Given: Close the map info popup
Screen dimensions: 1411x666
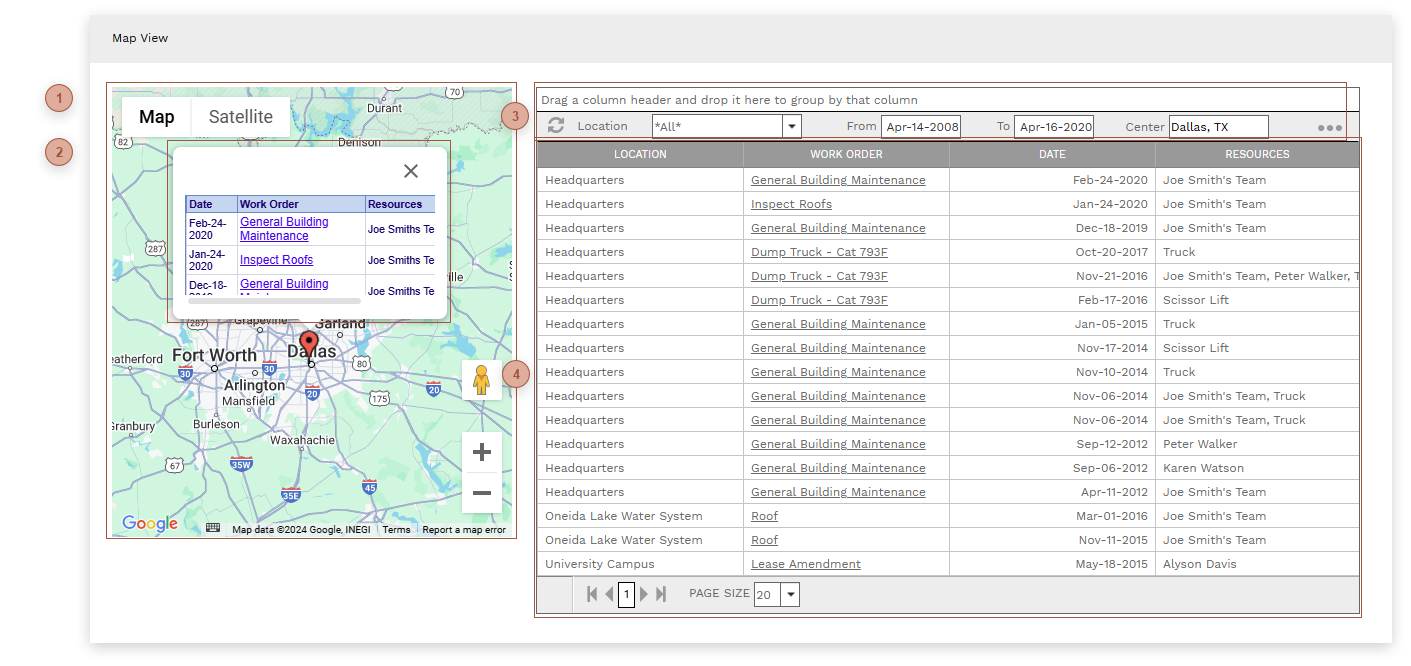Looking at the screenshot, I should [411, 170].
